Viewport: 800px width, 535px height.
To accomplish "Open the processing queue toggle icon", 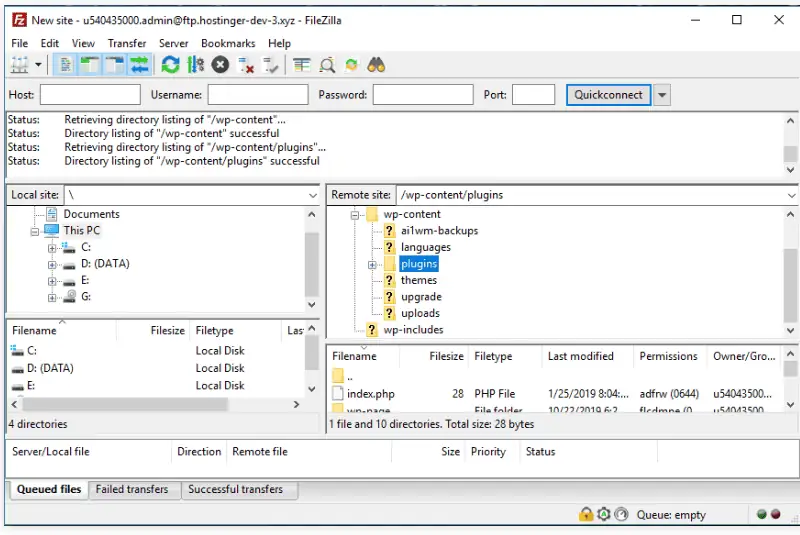I will click(195, 65).
